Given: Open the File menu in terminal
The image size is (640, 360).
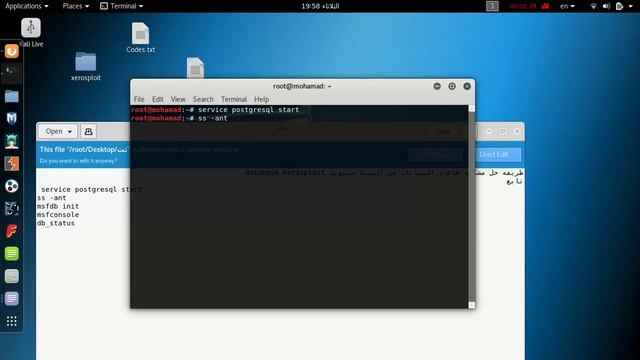Looking at the screenshot, I should click(x=139, y=99).
